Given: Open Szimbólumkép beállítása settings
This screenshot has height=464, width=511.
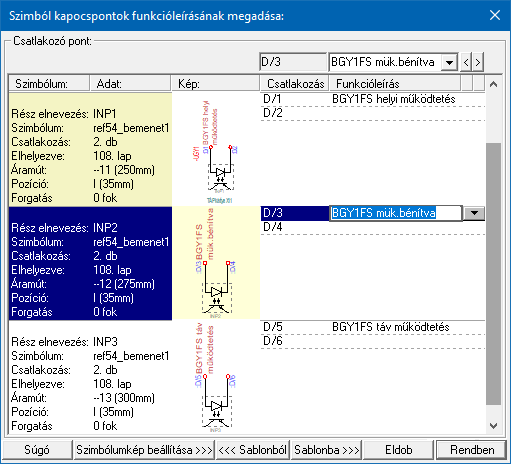Looking at the screenshot, I should [144, 450].
